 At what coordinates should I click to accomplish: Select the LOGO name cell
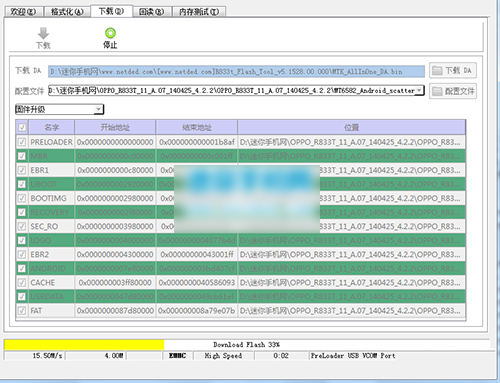pyautogui.click(x=52, y=240)
